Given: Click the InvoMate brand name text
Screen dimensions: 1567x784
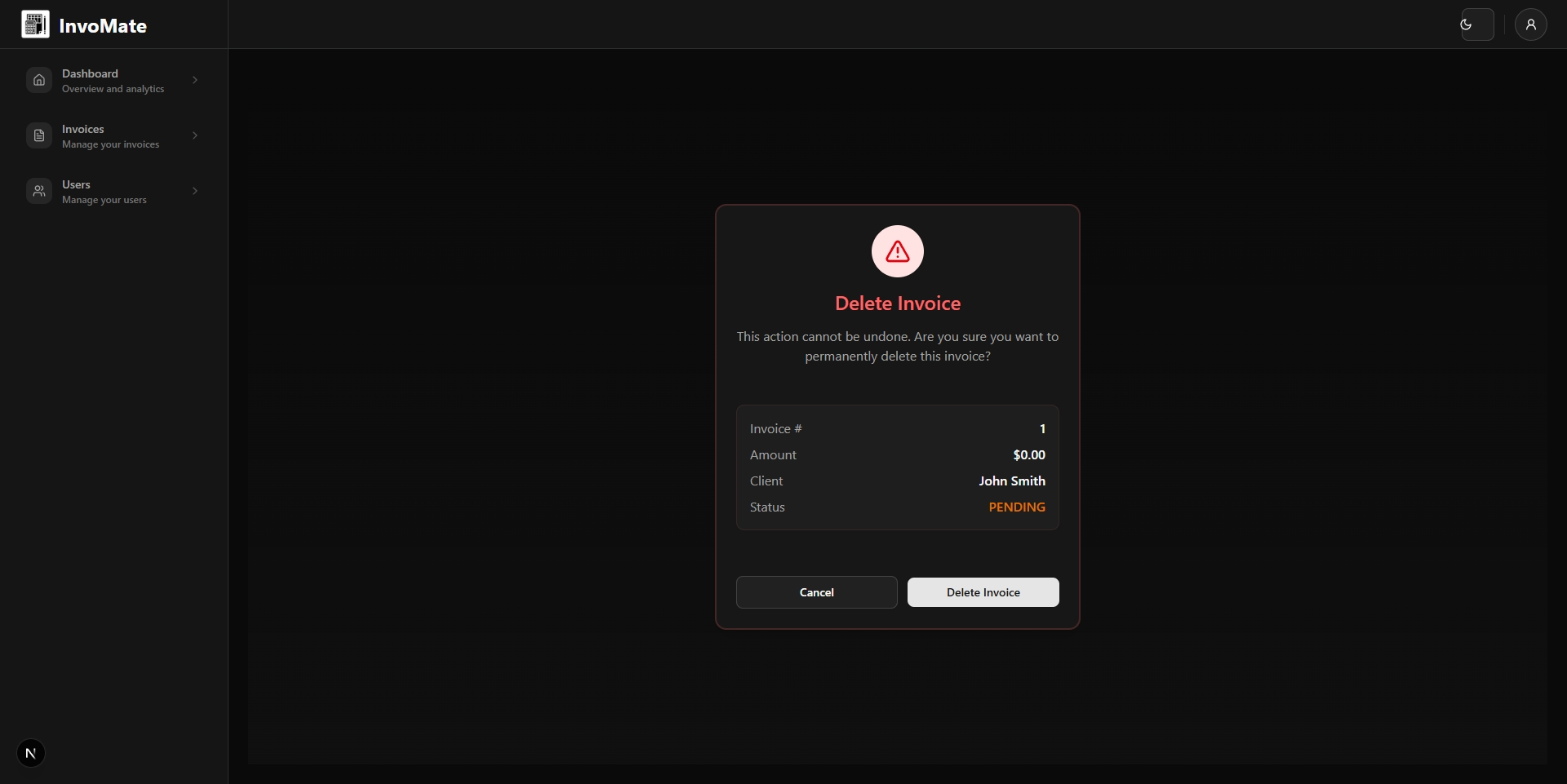Looking at the screenshot, I should [x=103, y=26].
